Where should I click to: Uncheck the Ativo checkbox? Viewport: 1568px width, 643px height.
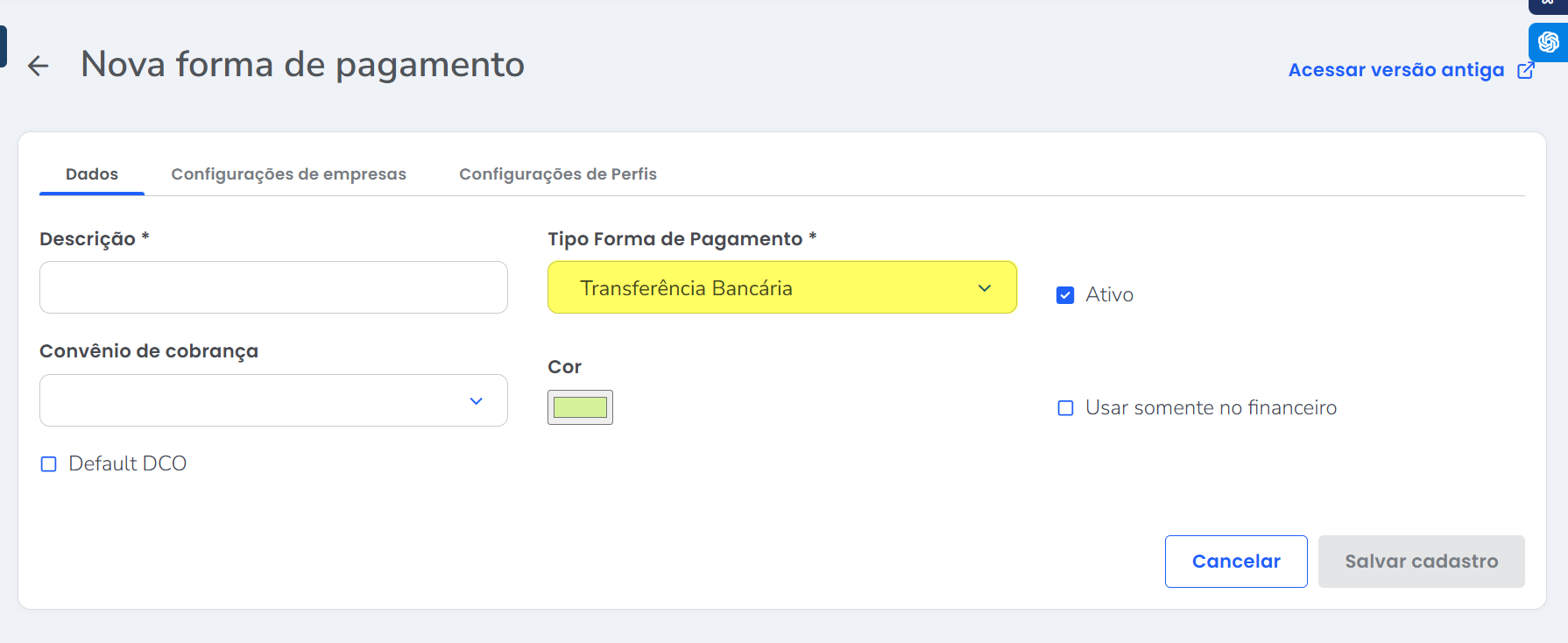(1065, 295)
